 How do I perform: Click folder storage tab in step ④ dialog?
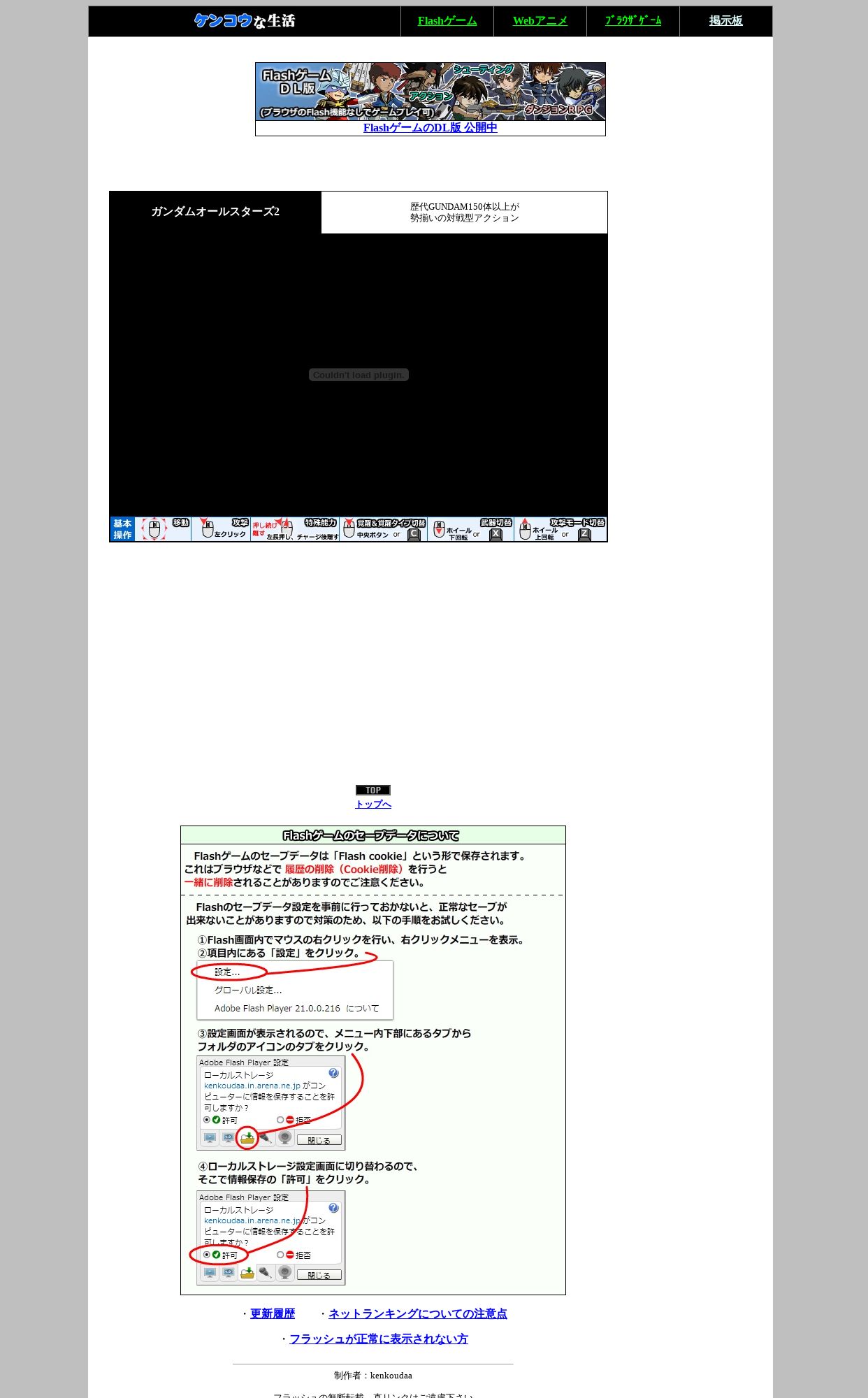tap(247, 1274)
